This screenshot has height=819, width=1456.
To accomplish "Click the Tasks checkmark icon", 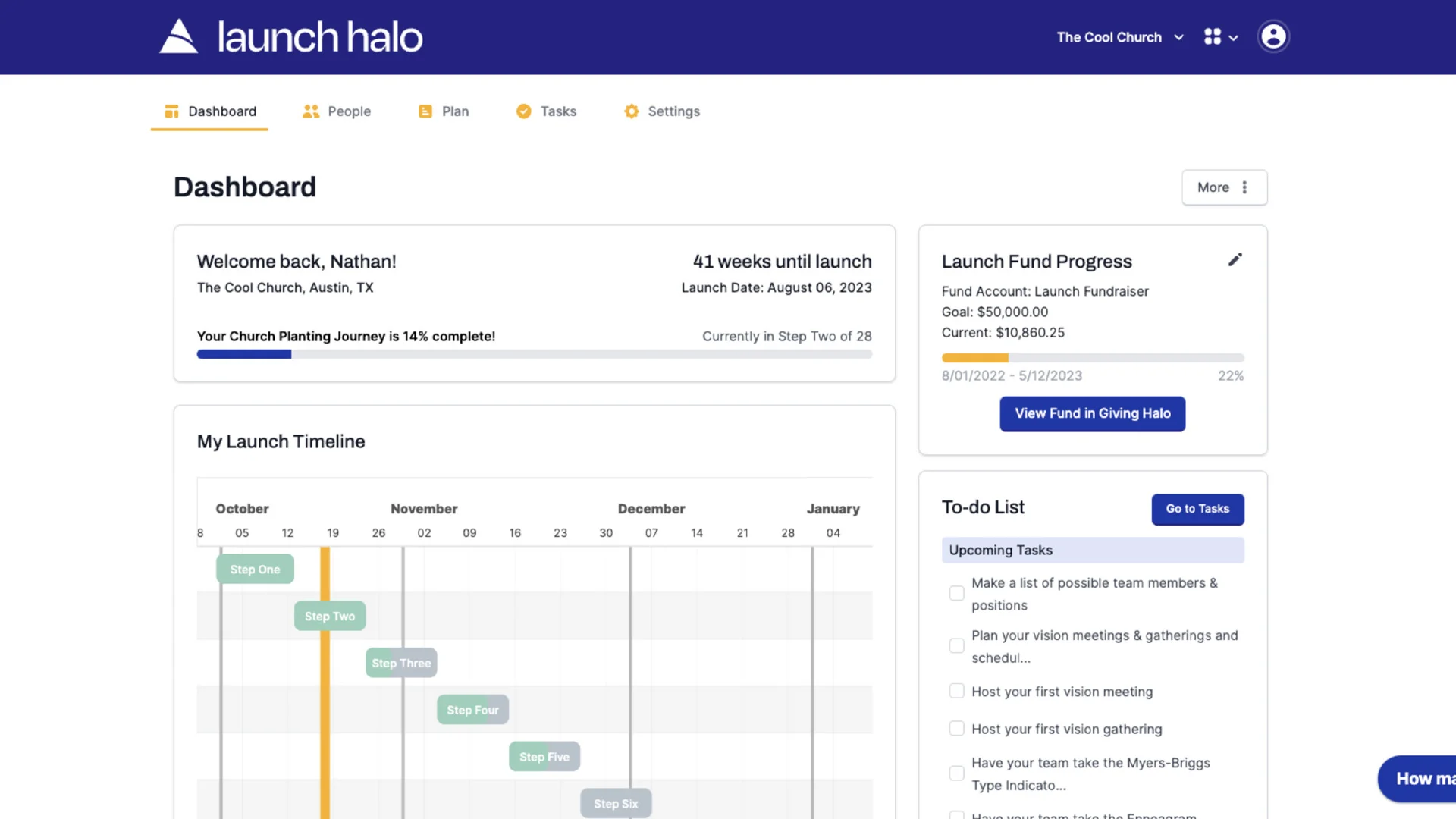I will [x=524, y=111].
